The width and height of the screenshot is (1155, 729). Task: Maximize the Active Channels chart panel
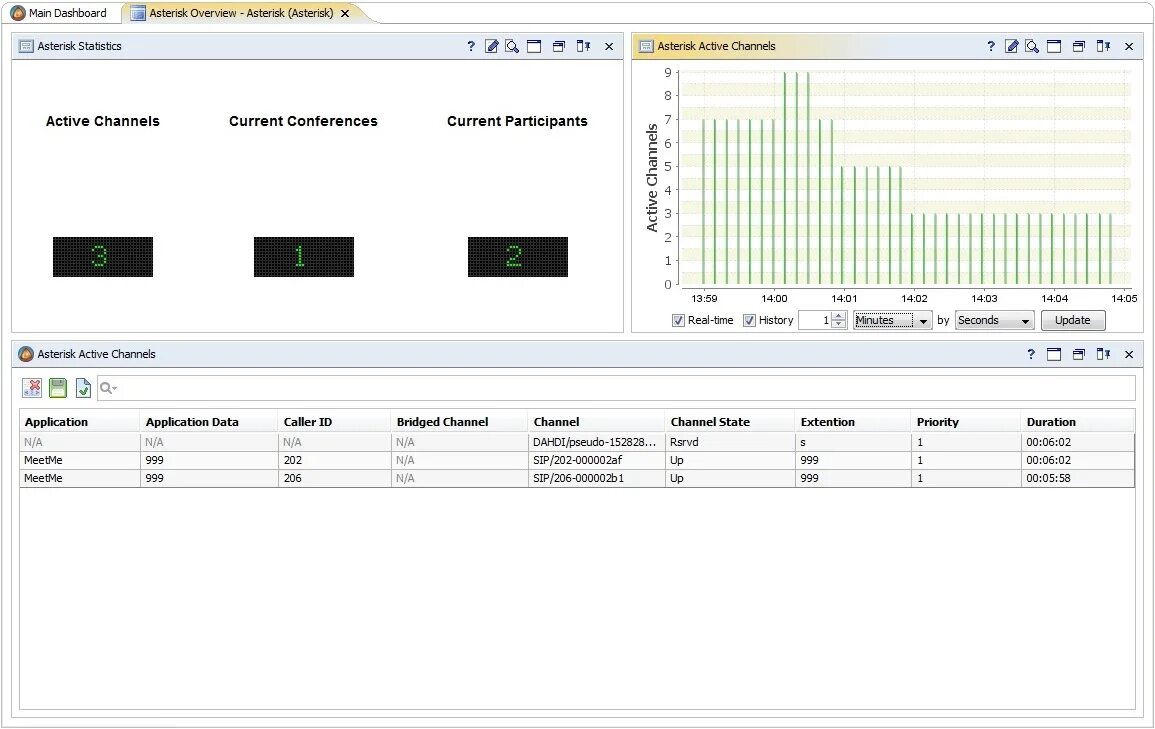1054,46
